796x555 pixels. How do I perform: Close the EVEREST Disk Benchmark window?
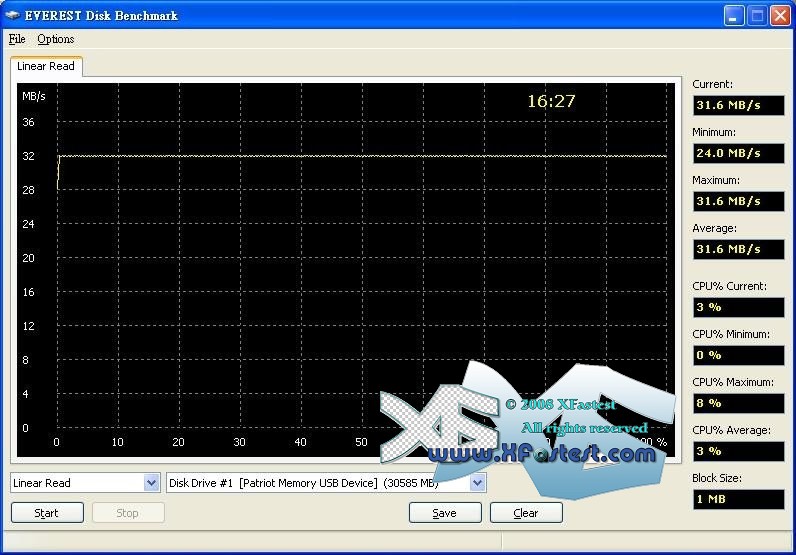click(x=780, y=15)
